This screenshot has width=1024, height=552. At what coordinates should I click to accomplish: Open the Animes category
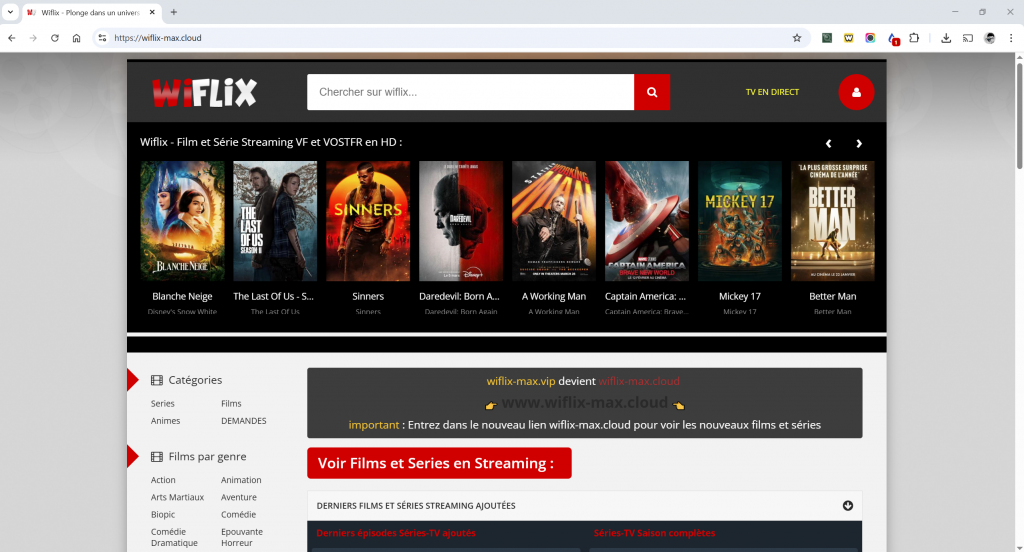point(165,421)
